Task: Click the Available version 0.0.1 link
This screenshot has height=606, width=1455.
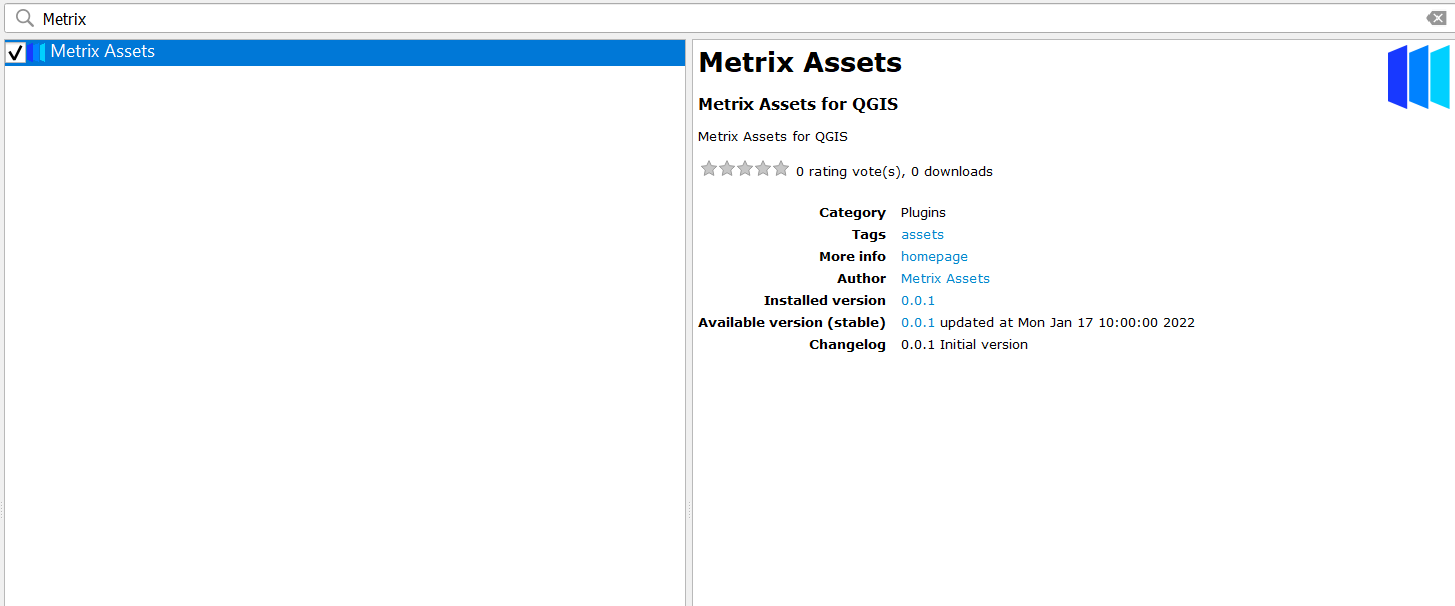Action: [918, 323]
